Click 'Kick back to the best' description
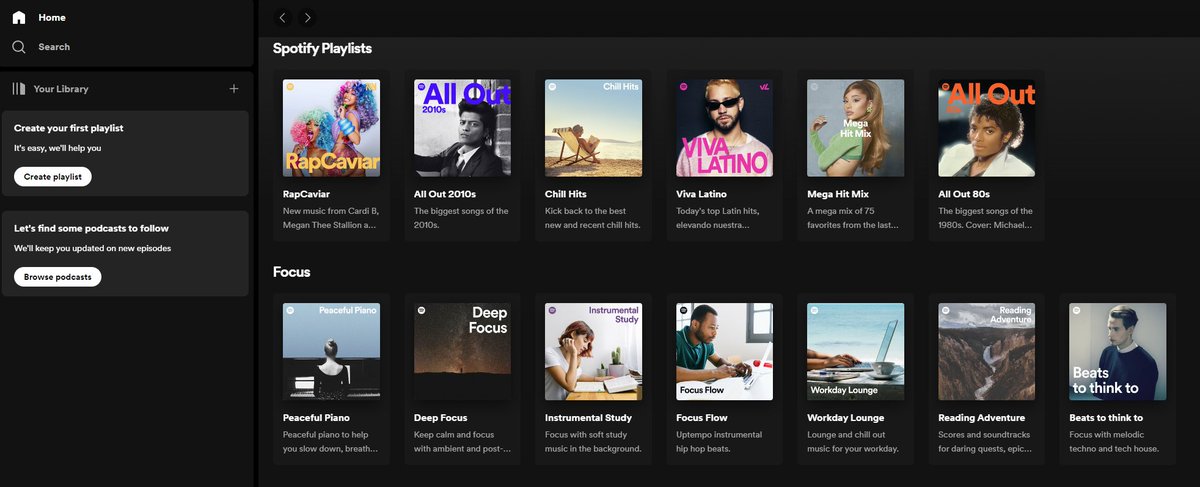This screenshot has height=487, width=1200. [593, 218]
